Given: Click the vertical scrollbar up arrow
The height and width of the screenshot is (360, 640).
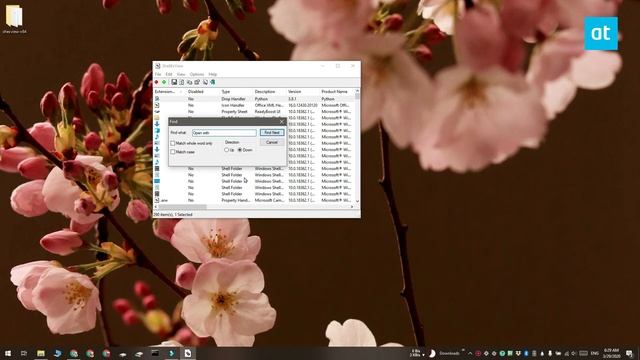Looking at the screenshot, I should tap(358, 91).
